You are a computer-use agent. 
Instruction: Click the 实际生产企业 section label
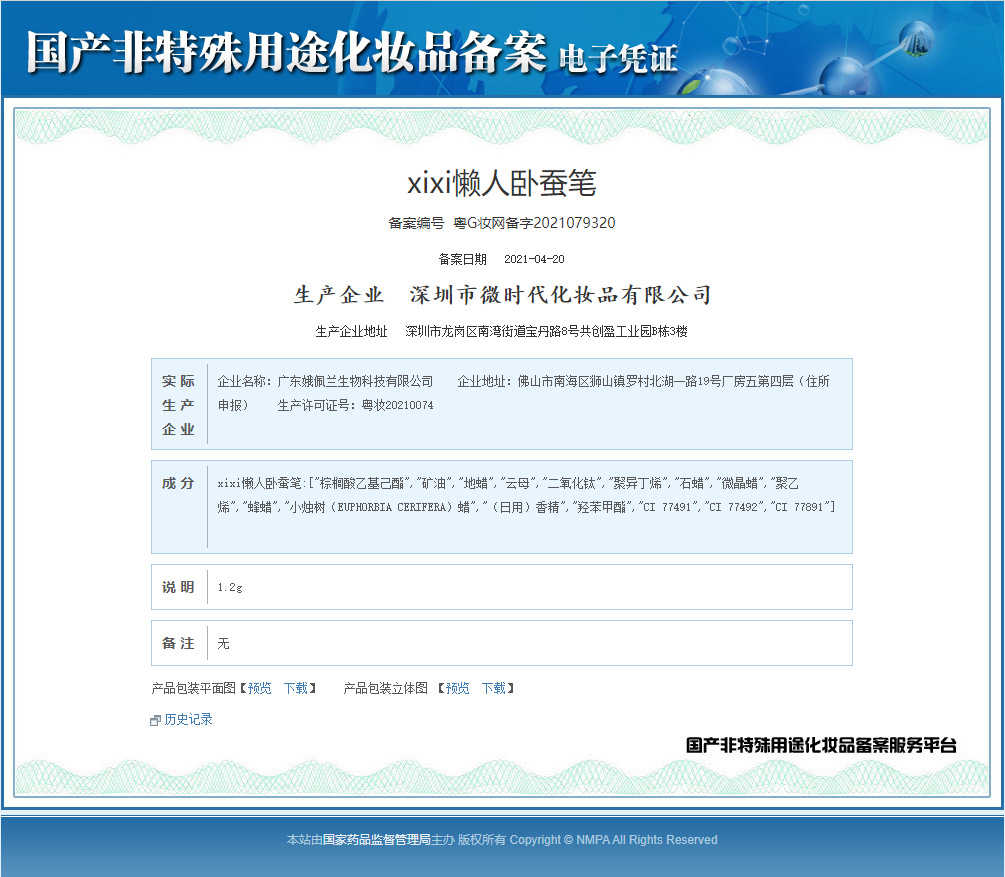178,405
